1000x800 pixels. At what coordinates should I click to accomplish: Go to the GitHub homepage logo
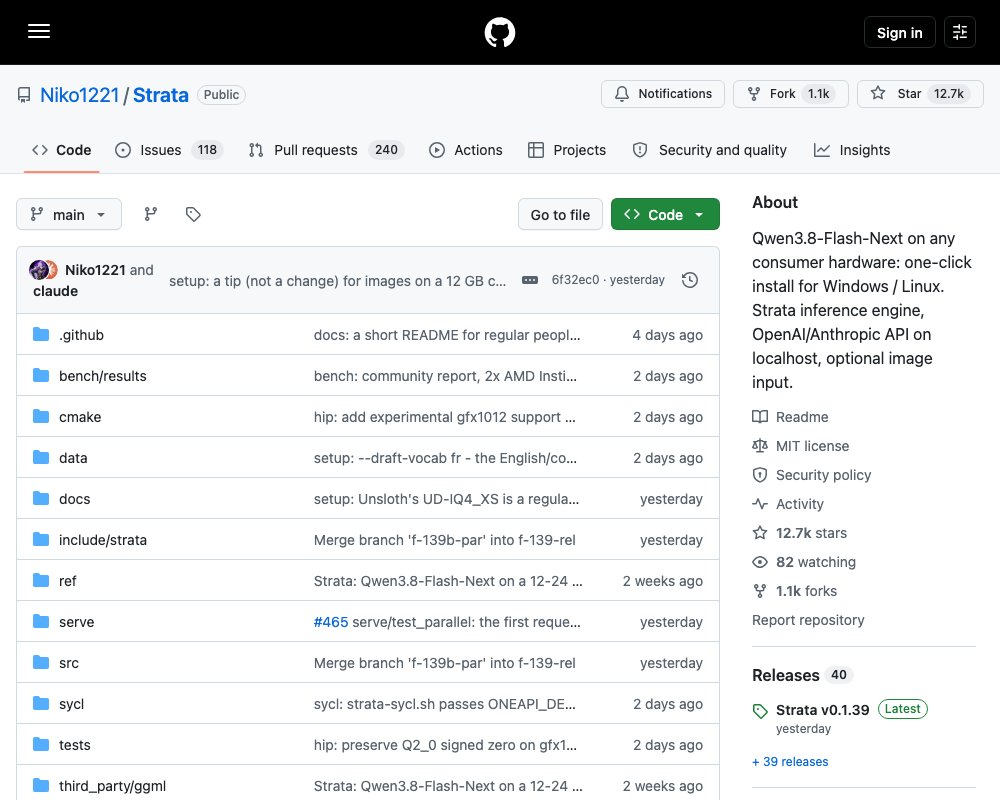pos(499,32)
